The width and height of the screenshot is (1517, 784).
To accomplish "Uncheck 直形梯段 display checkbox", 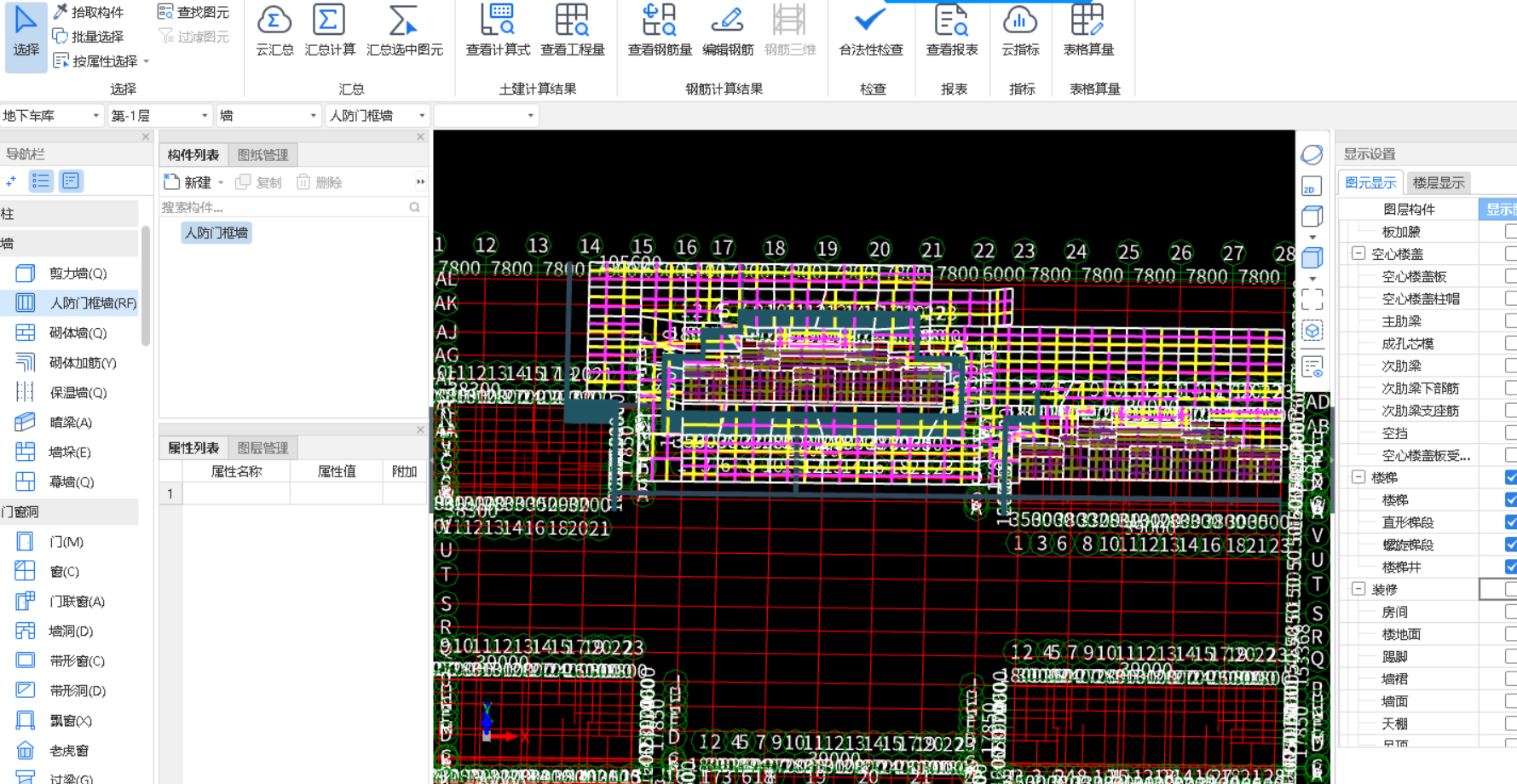I will tap(1510, 522).
